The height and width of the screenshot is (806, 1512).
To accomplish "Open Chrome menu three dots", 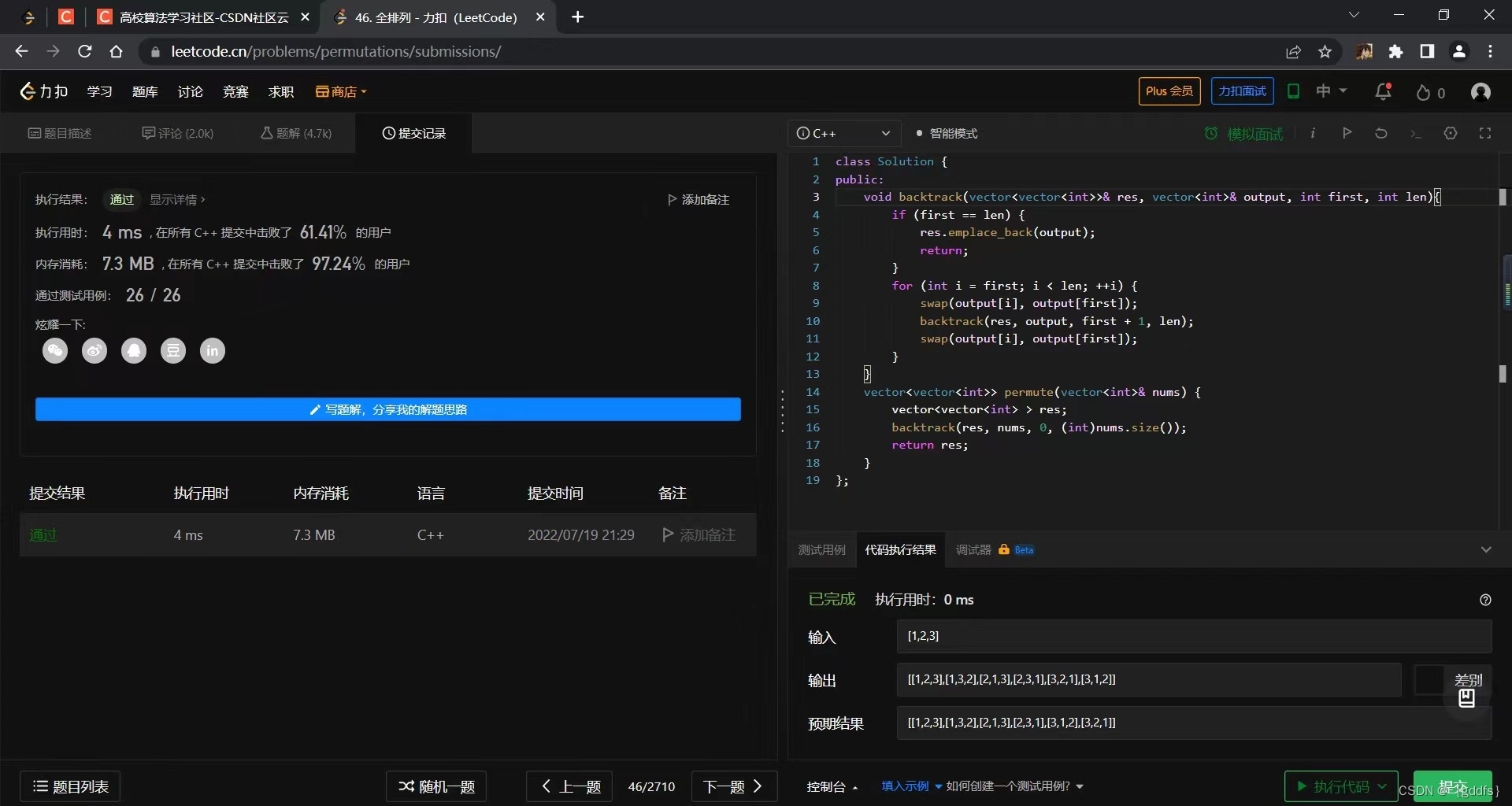I will [1490, 52].
